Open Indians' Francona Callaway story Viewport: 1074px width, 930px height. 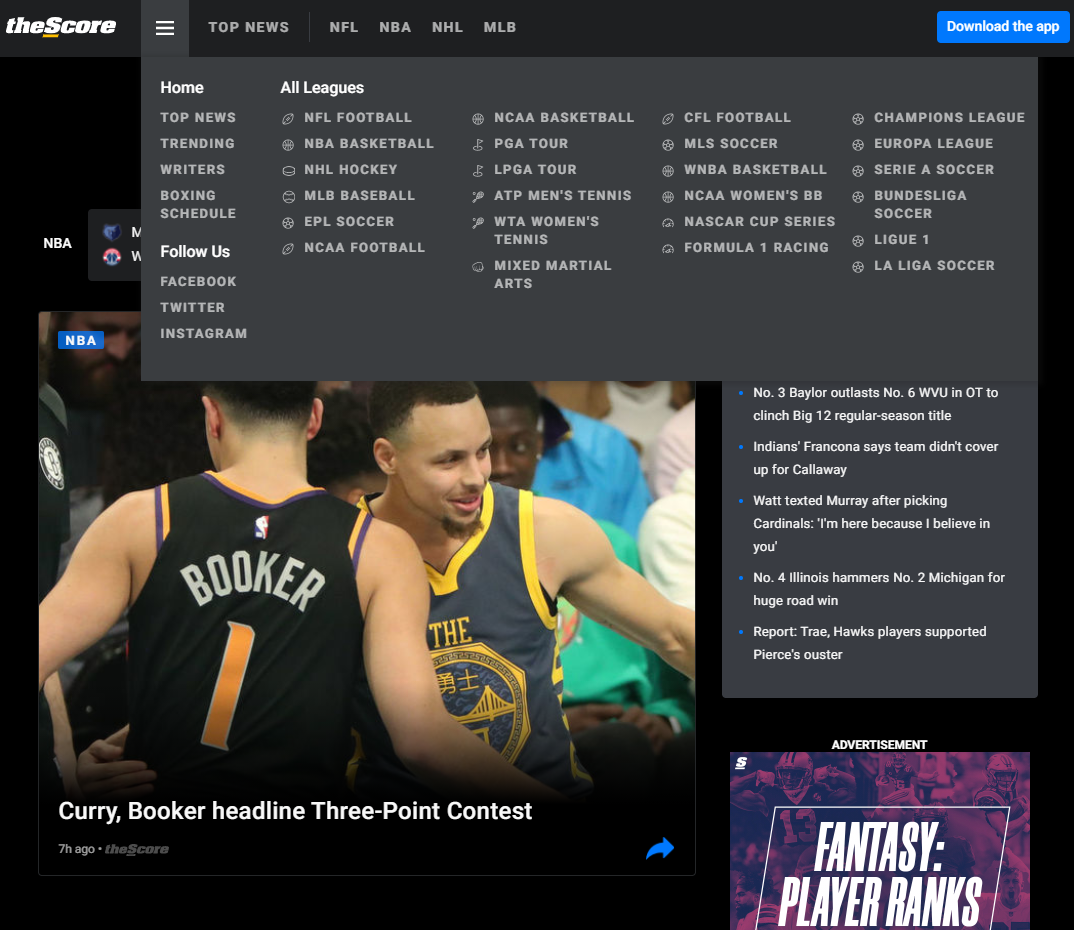pos(875,458)
